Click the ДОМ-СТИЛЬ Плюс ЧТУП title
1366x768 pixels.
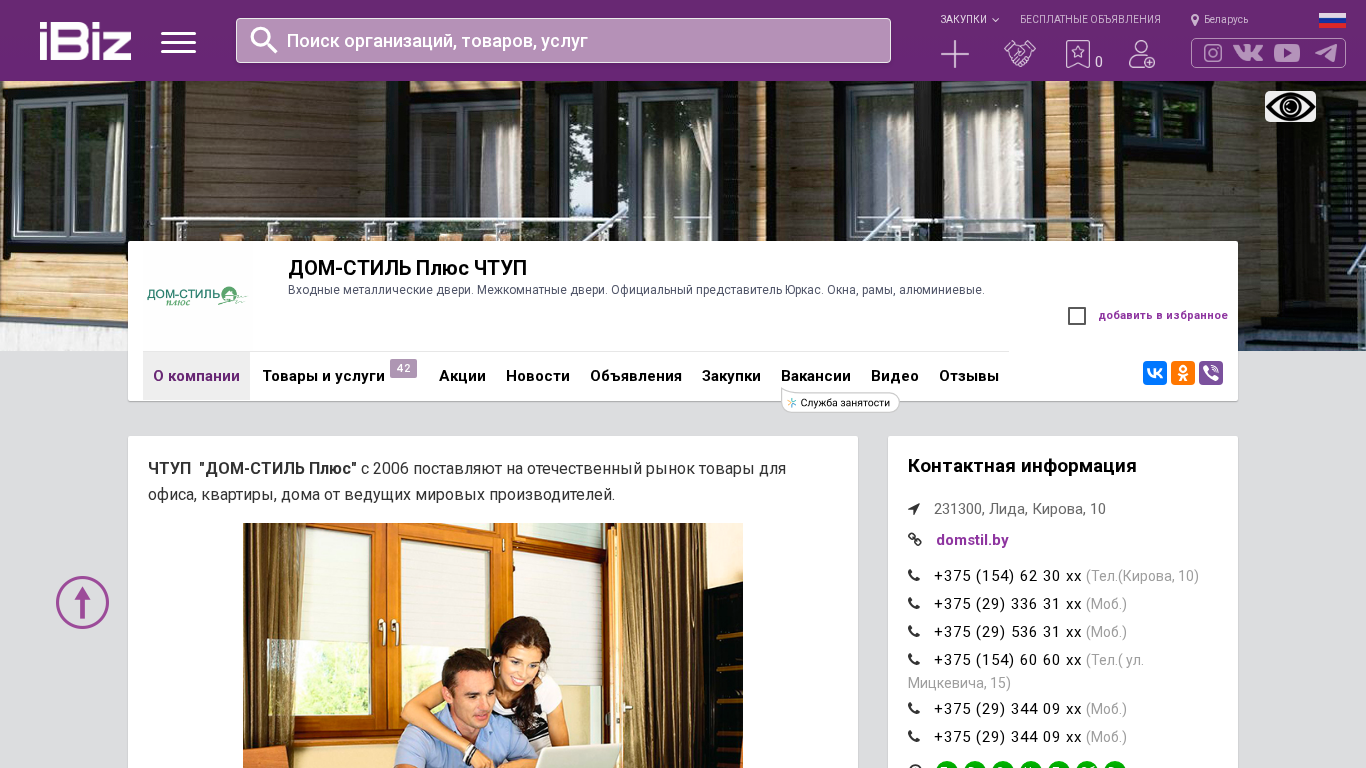407,268
